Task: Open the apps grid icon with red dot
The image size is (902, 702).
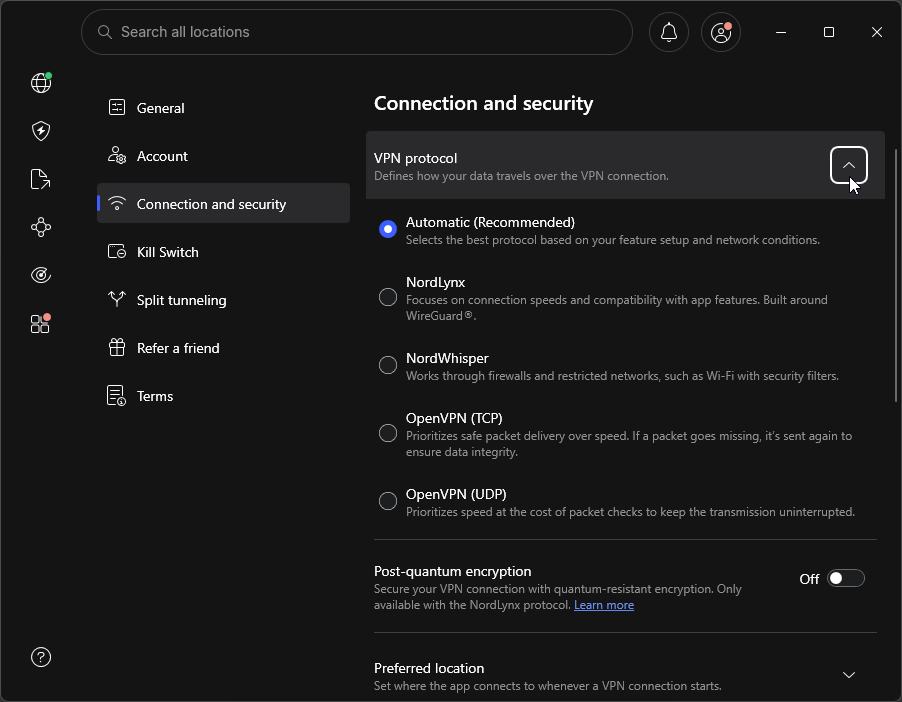Action: coord(40,323)
